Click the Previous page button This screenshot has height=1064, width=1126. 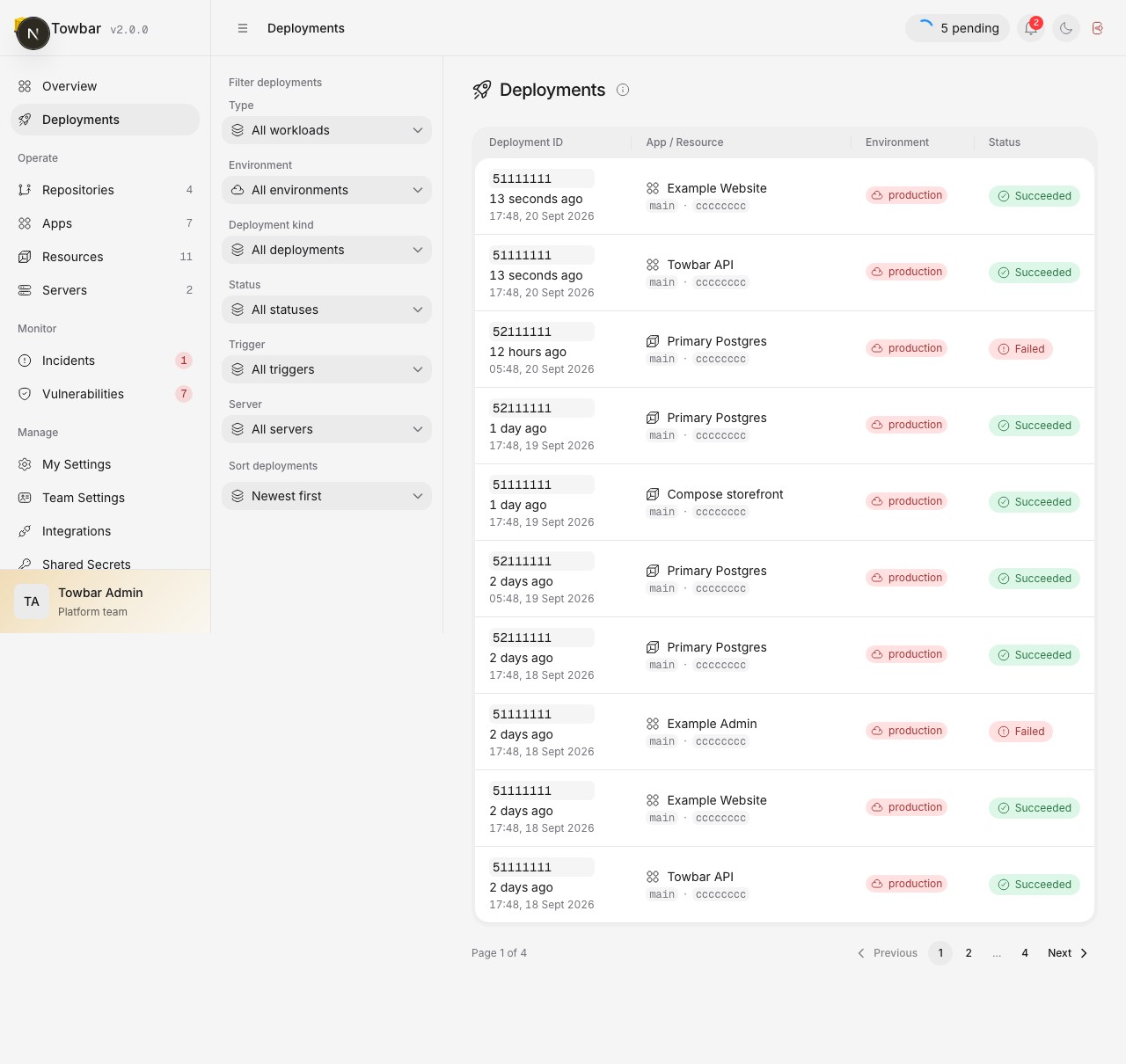(x=887, y=953)
